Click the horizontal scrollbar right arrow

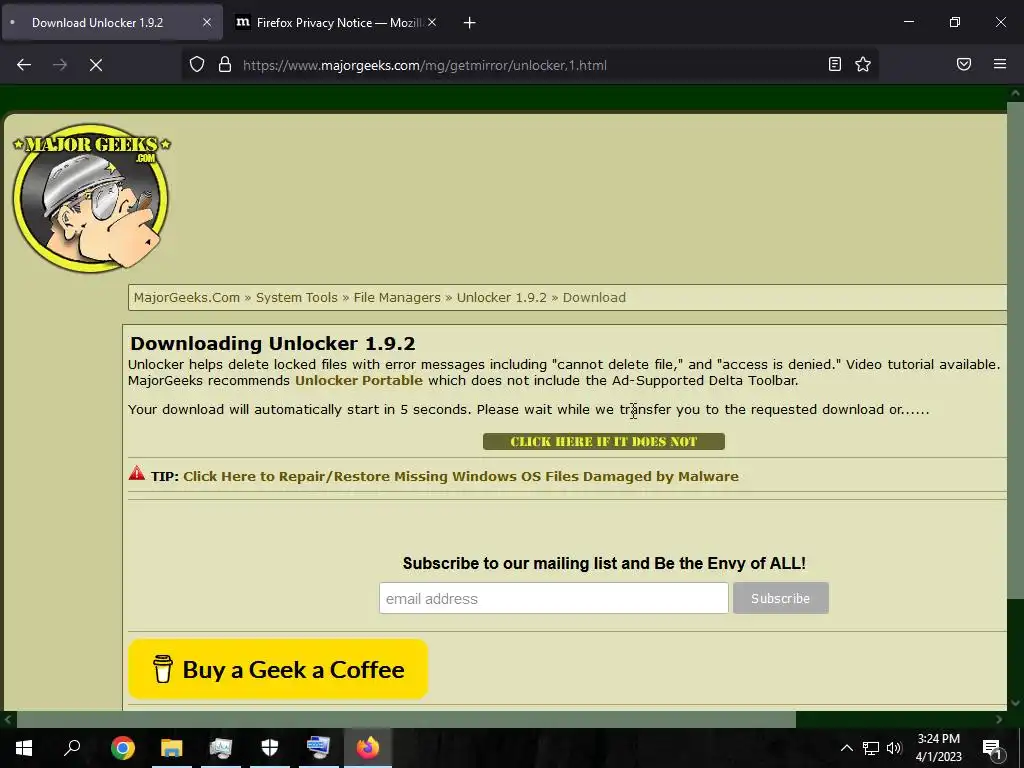click(x=999, y=720)
